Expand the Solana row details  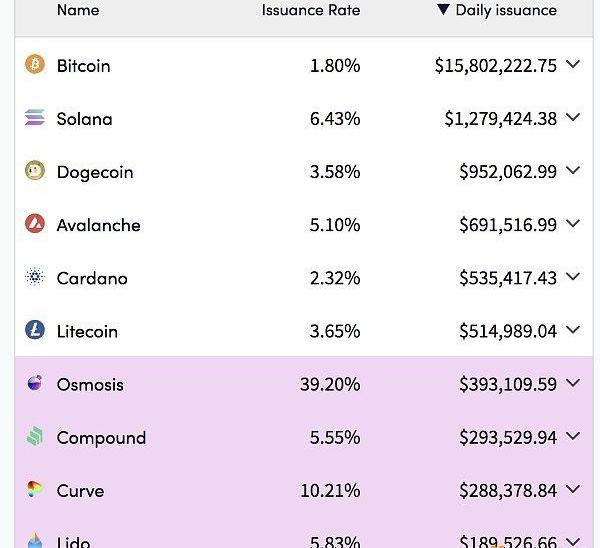click(x=573, y=118)
